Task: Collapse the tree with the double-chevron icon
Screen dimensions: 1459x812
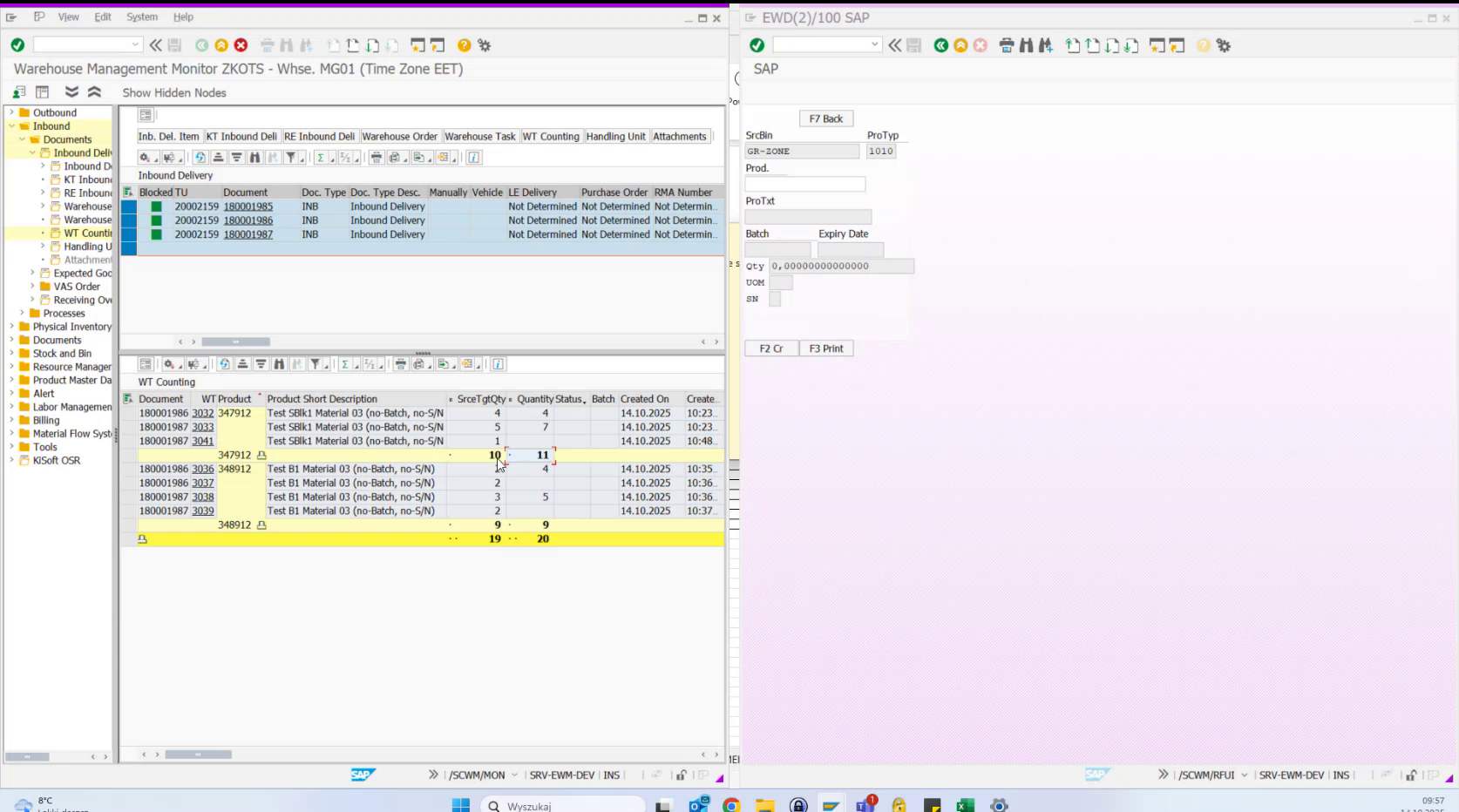Action: pyautogui.click(x=94, y=91)
